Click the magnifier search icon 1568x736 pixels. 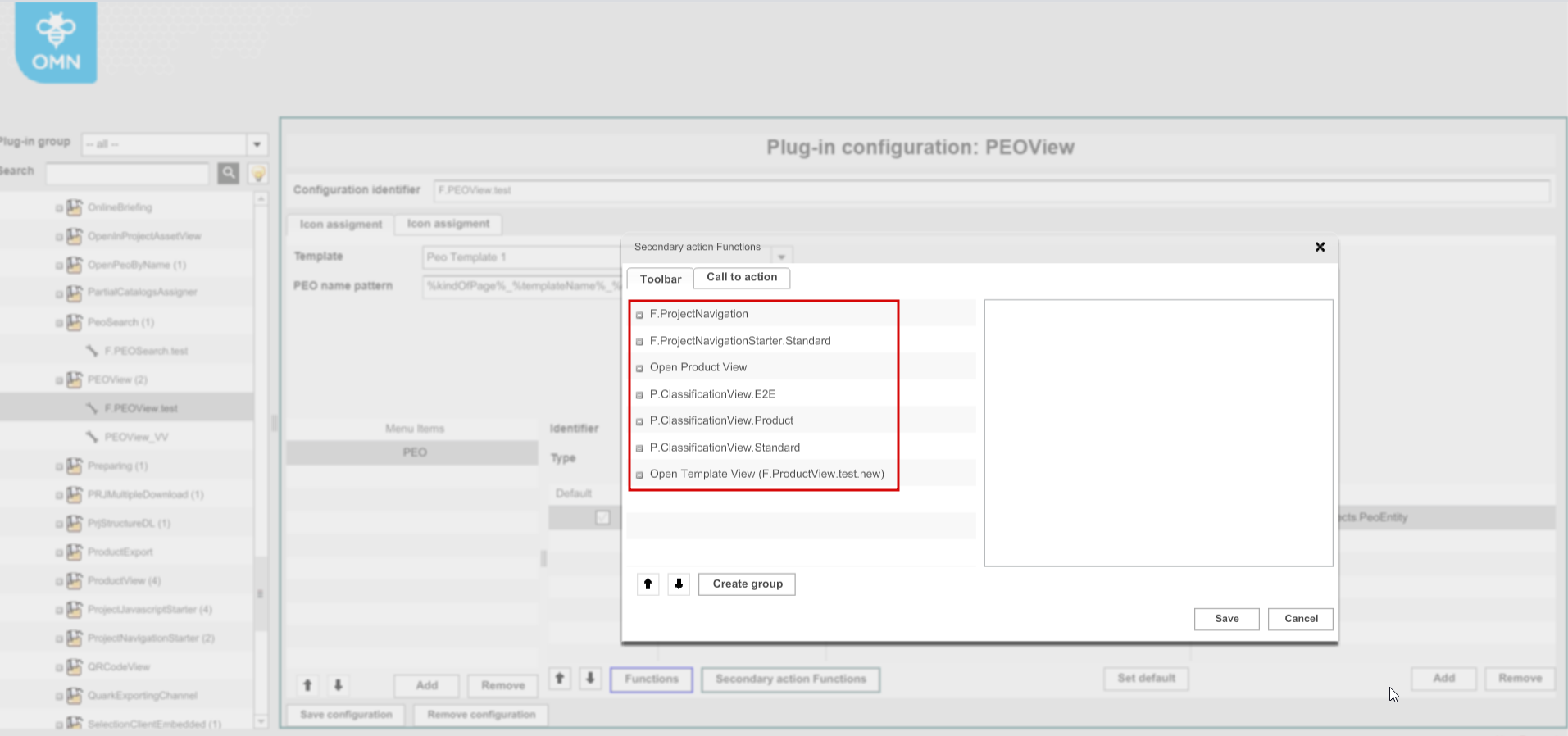click(229, 173)
